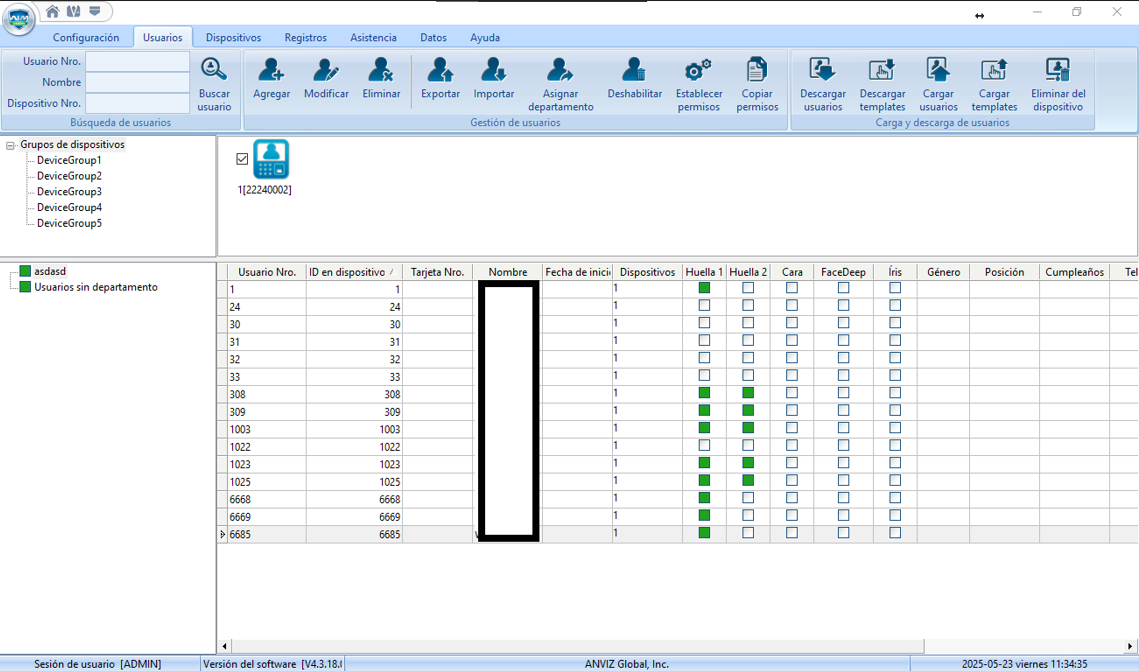Sort by Usuario Nro. column header
Screen dimensions: 1139x671
click(267, 272)
